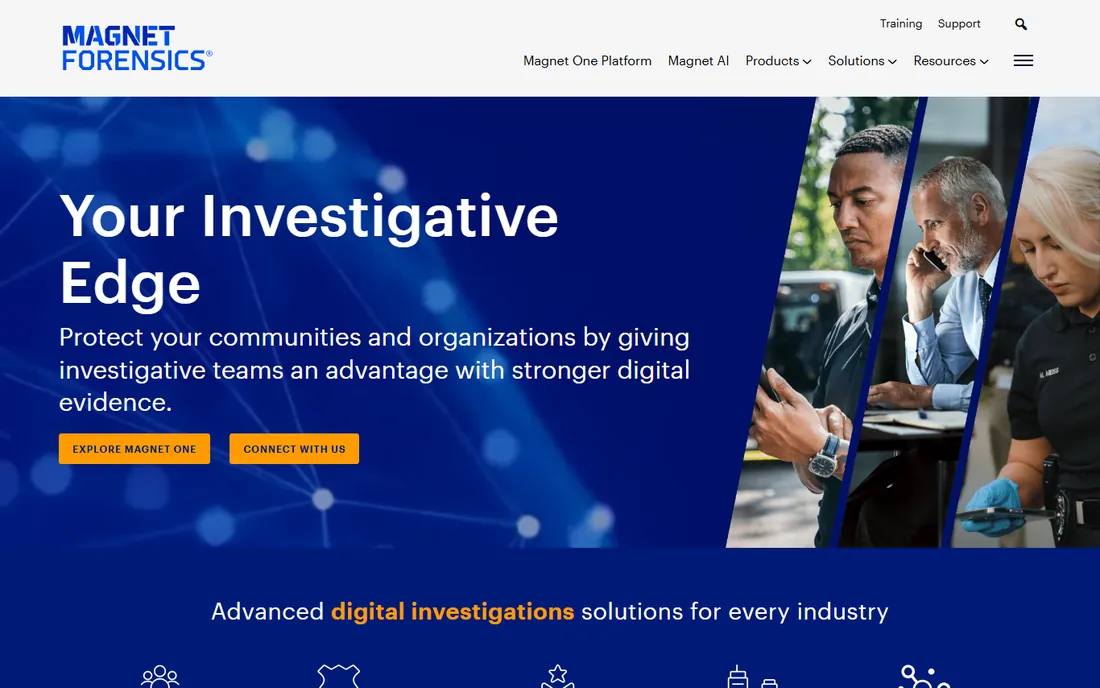This screenshot has width=1100, height=688.
Task: Open Magnet One Platform menu item
Action: point(587,61)
